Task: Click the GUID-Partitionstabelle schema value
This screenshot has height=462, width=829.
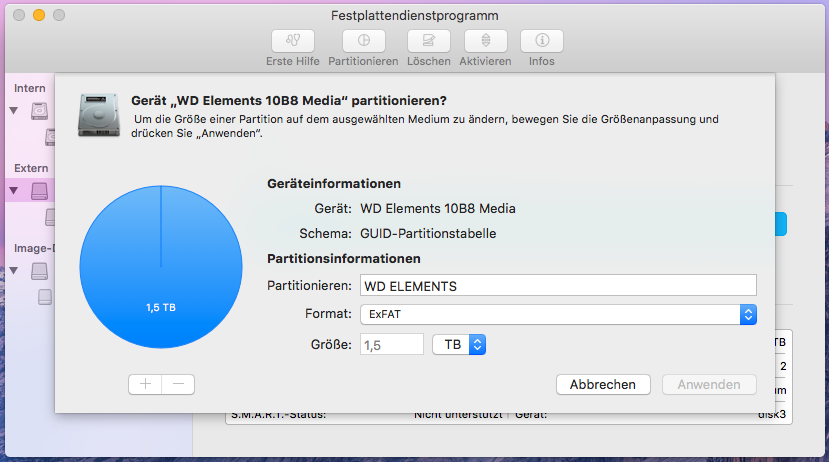Action: (x=428, y=234)
